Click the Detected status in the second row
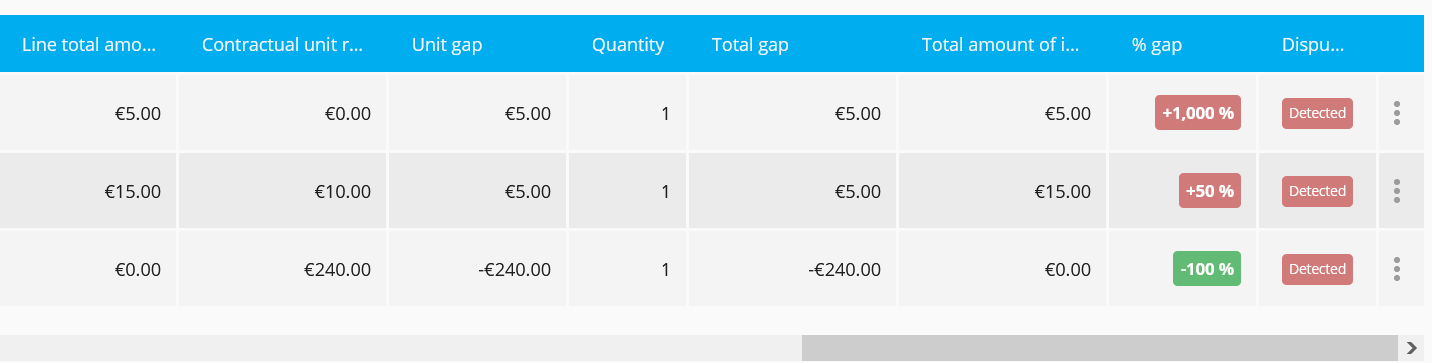This screenshot has height=363, width=1432. 1317,191
